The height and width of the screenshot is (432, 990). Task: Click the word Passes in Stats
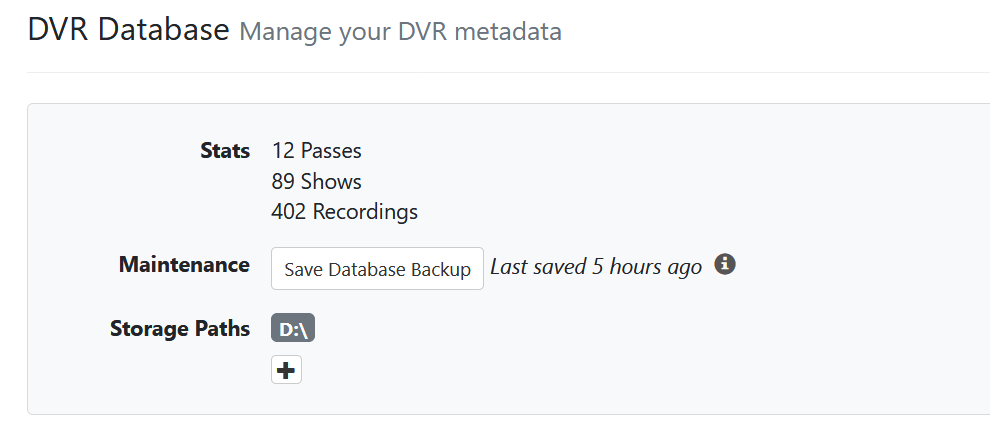(331, 151)
